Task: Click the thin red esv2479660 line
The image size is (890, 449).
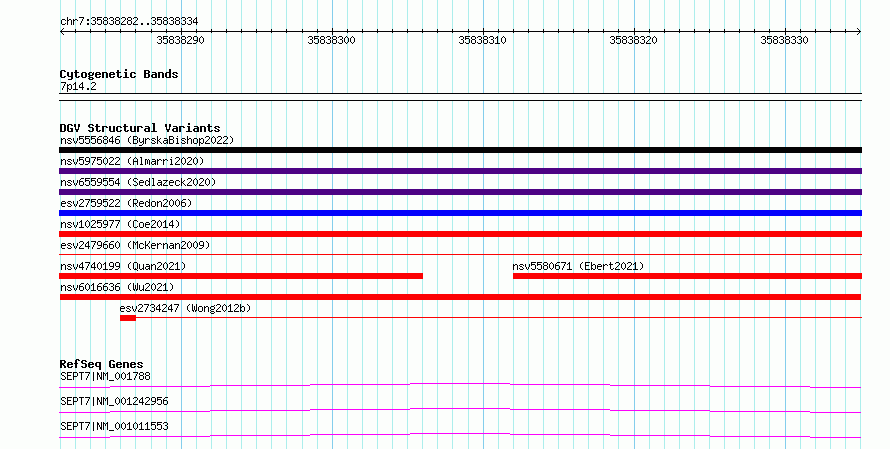Action: pos(460,254)
